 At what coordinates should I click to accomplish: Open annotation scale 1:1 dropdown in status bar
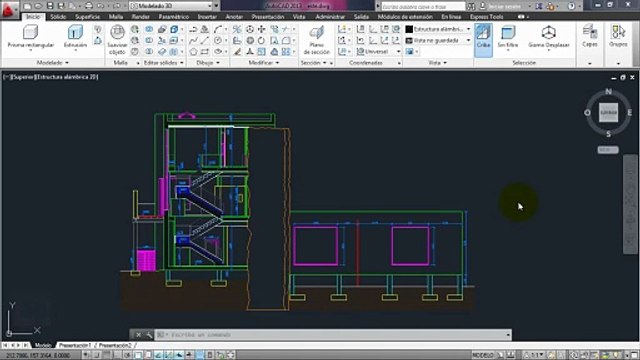535,355
